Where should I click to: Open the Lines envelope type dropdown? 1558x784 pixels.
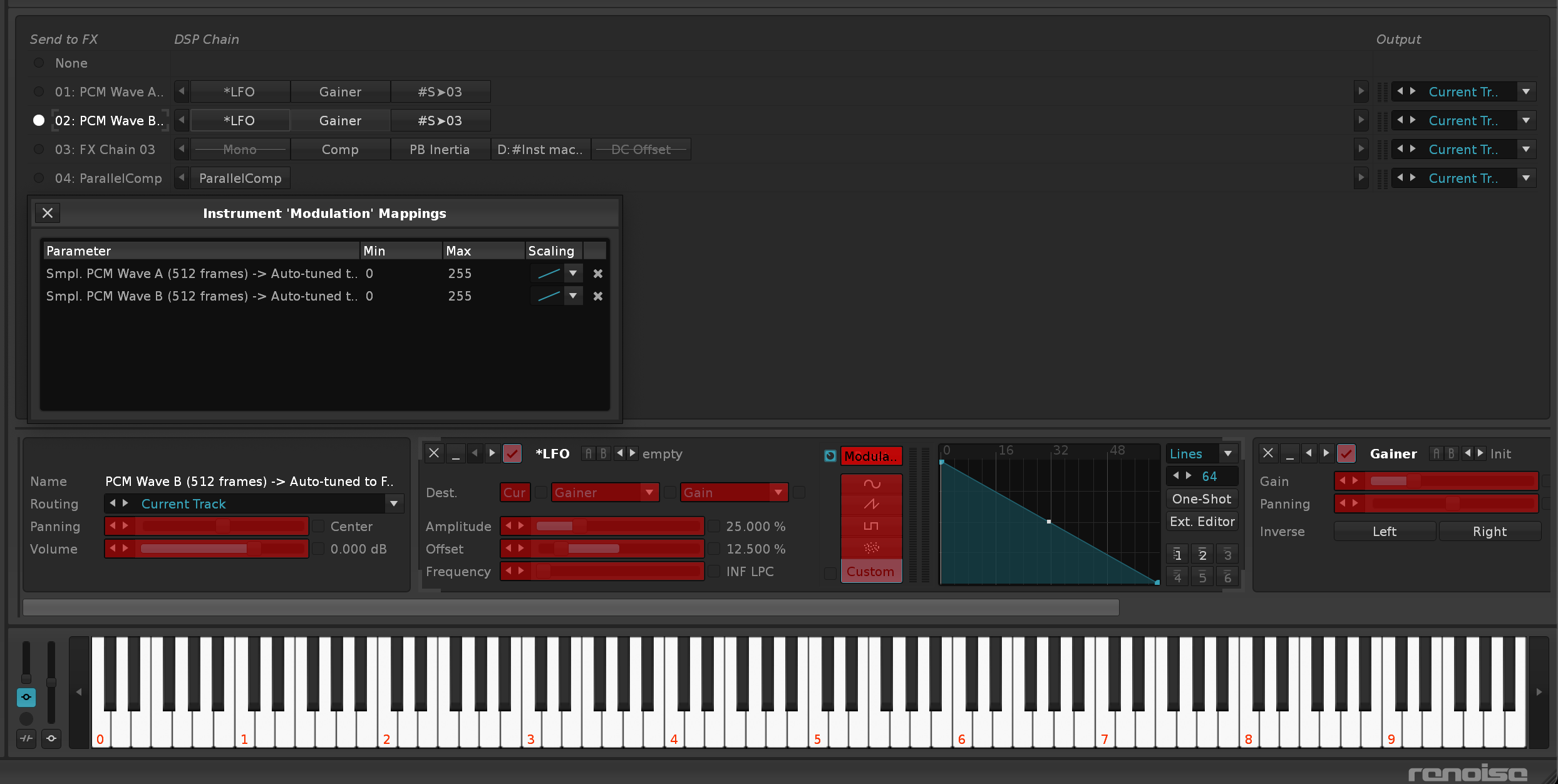tap(1228, 453)
